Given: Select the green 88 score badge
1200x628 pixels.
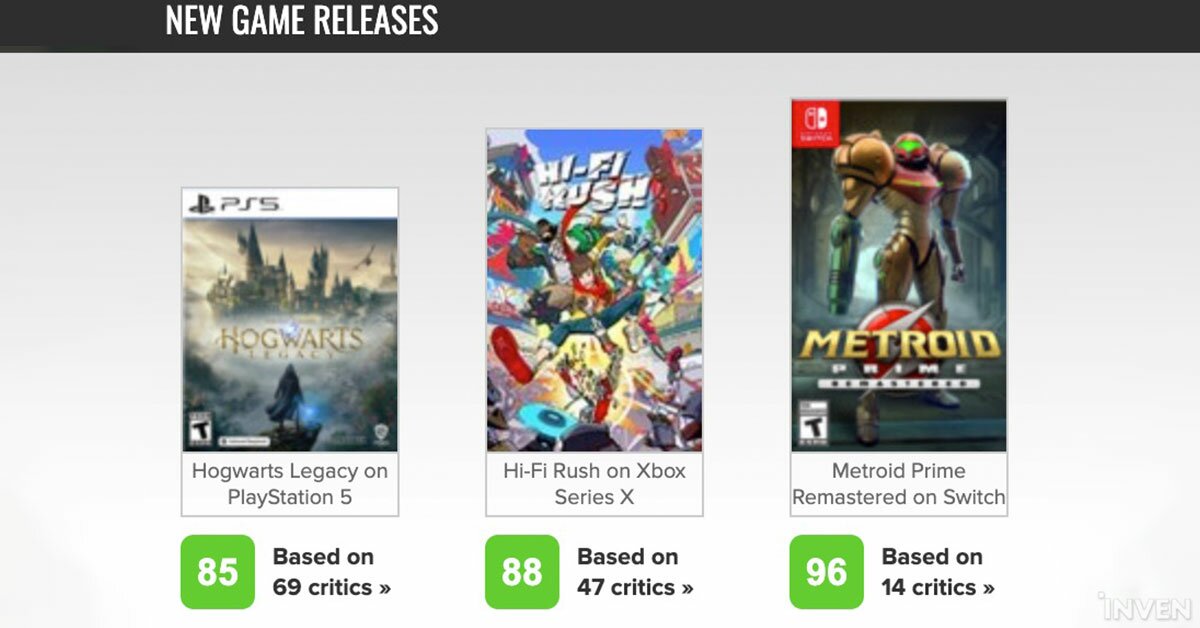Looking at the screenshot, I should pos(522,572).
